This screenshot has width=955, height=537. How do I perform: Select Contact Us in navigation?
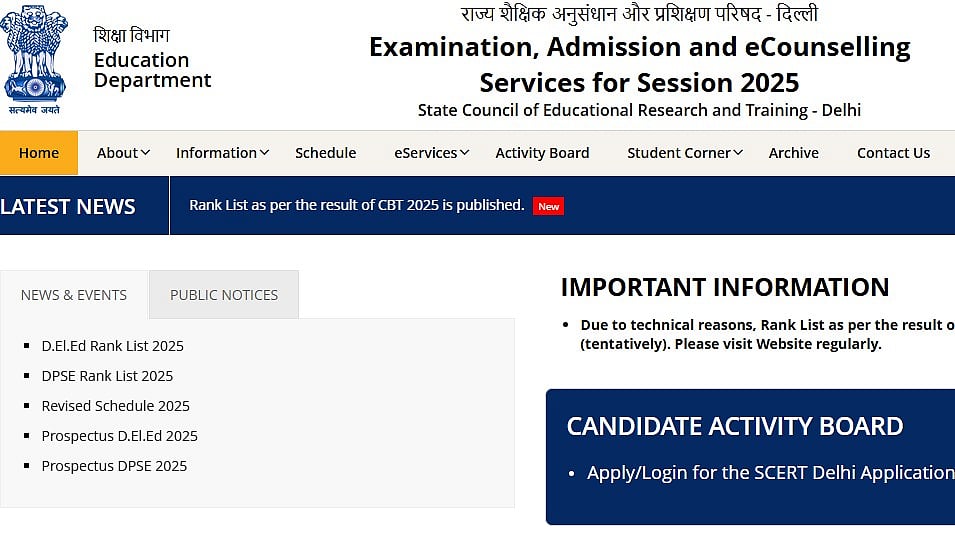(893, 153)
